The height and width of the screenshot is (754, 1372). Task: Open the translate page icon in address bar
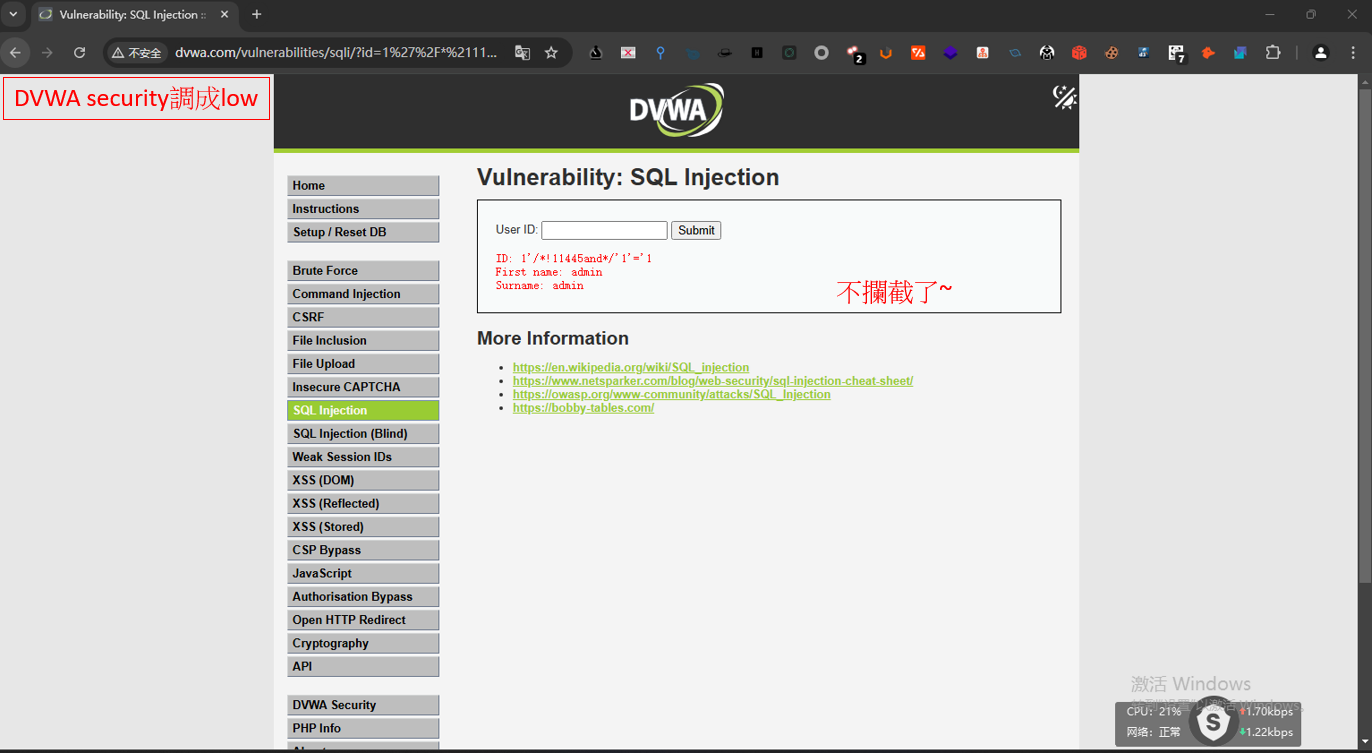click(x=522, y=53)
